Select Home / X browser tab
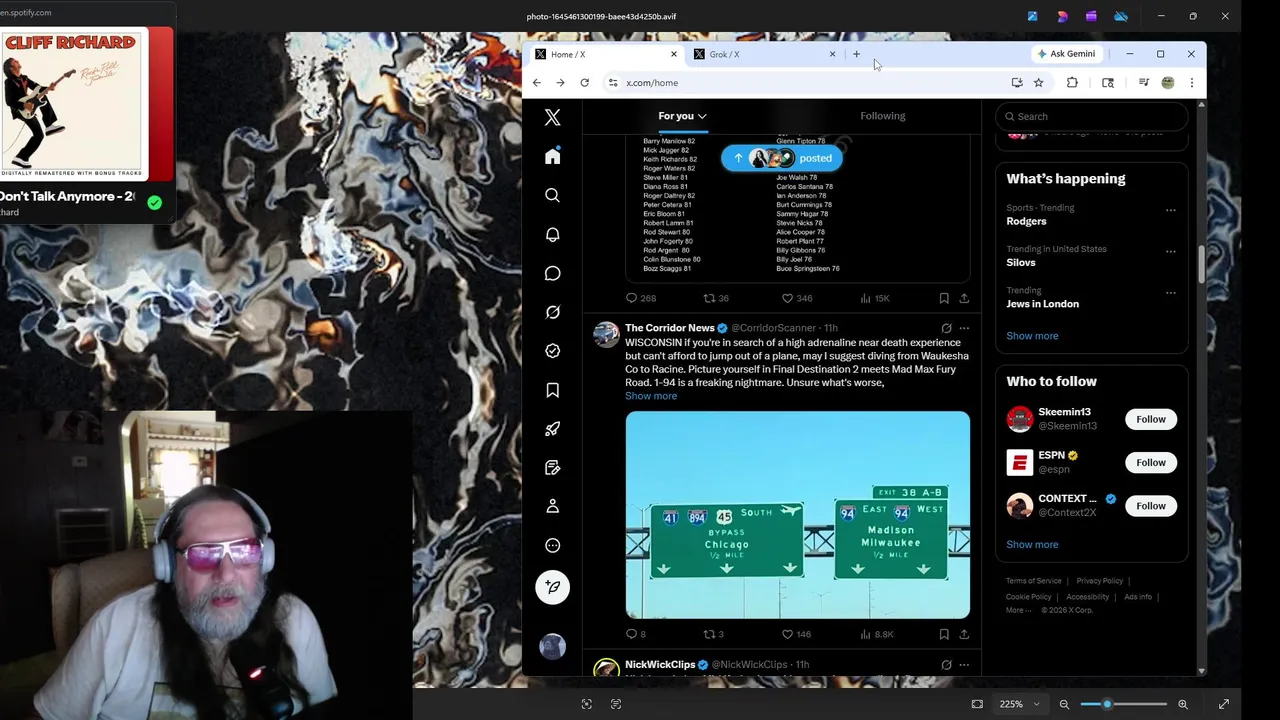Screen dimensions: 1280x720 click(605, 54)
